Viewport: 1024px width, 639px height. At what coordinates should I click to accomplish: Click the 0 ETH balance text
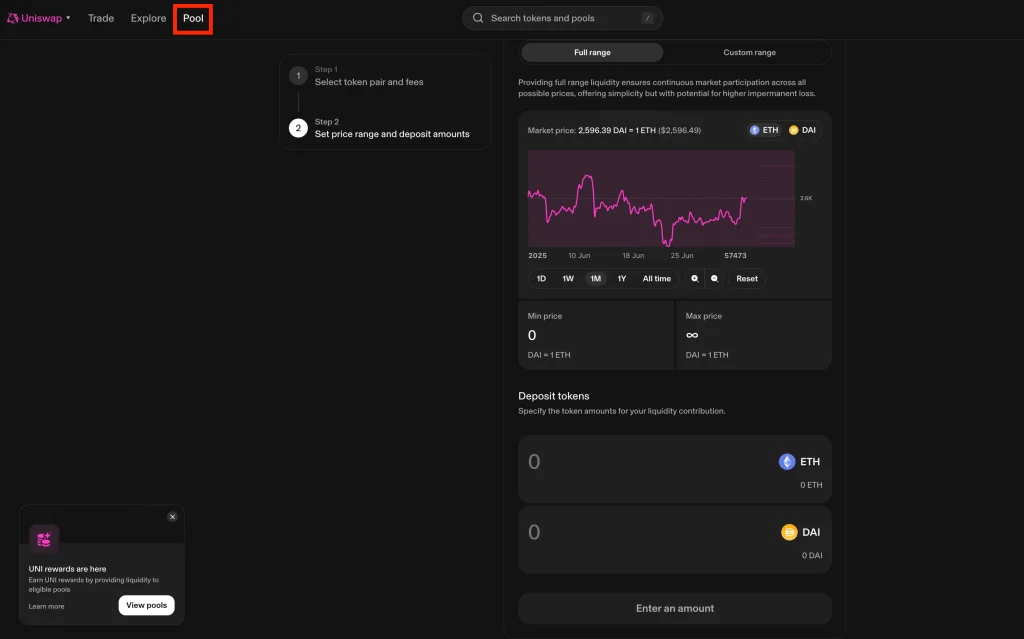click(811, 485)
